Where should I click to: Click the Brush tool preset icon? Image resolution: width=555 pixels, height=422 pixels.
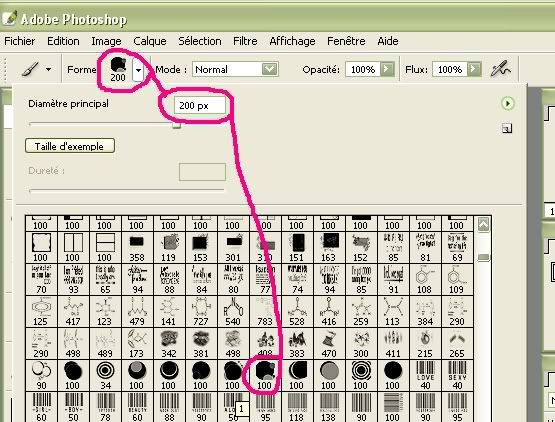30,69
